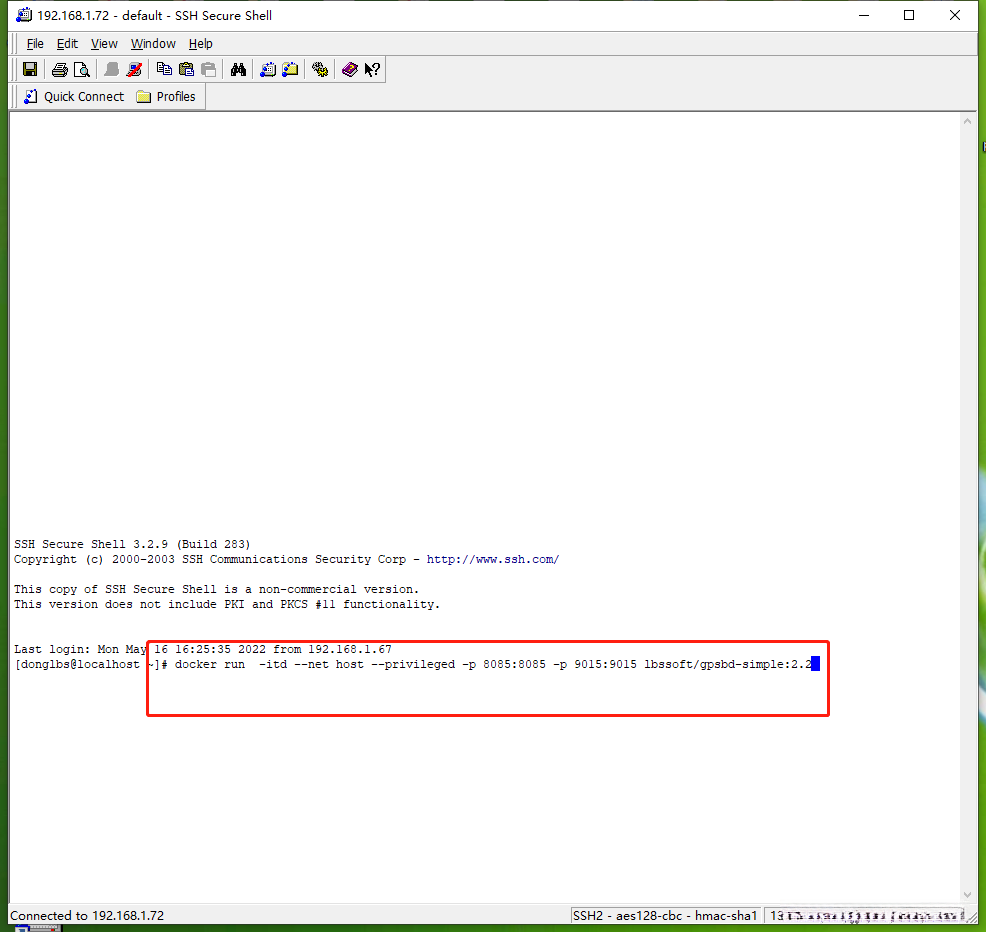Open the Window menu
986x932 pixels.
click(x=153, y=43)
